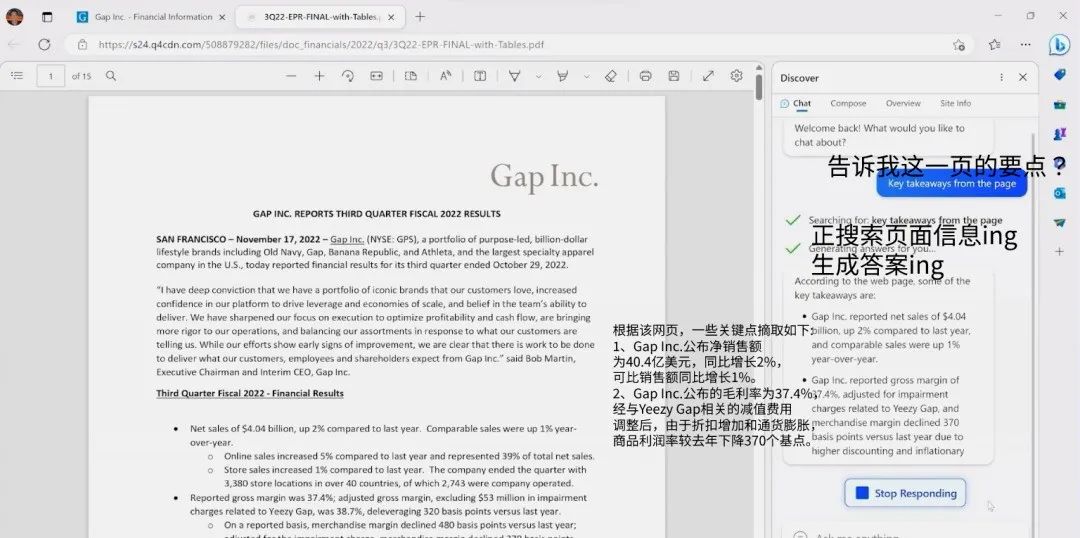The width and height of the screenshot is (1080, 538).
Task: Open Discover pane more options menu
Action: coord(1001,78)
